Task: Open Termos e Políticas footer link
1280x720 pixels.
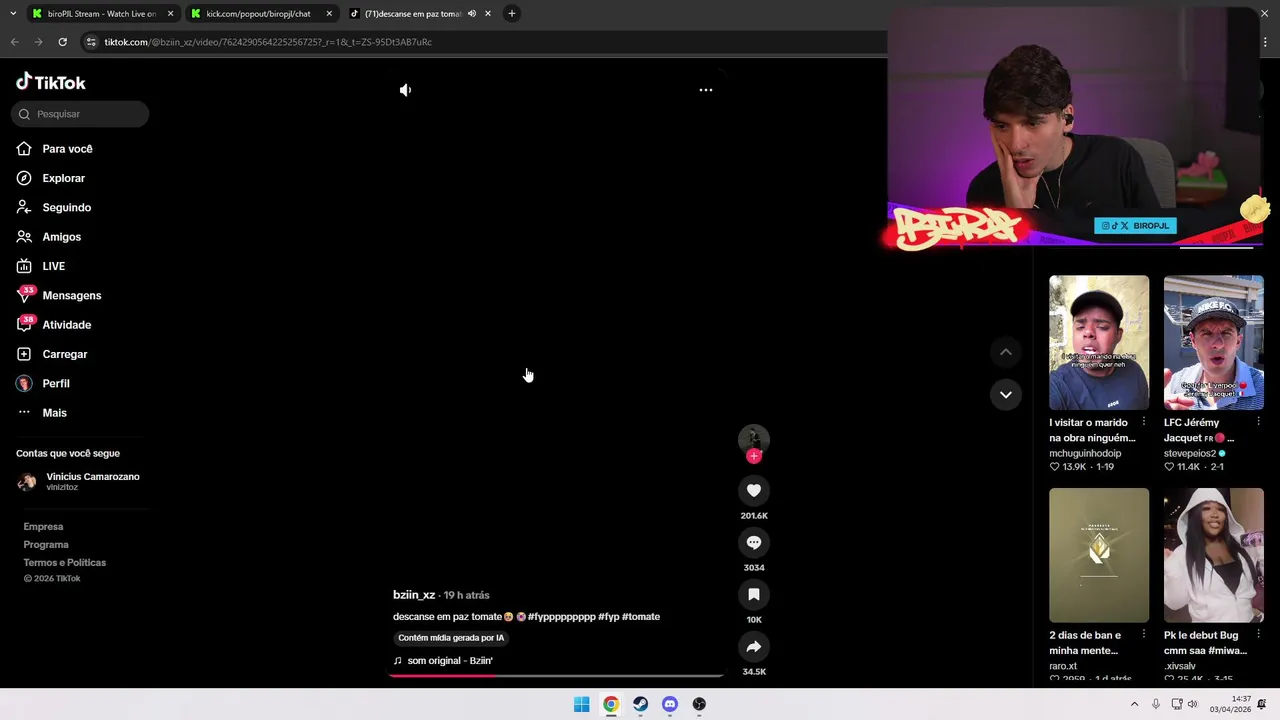Action: click(x=65, y=562)
